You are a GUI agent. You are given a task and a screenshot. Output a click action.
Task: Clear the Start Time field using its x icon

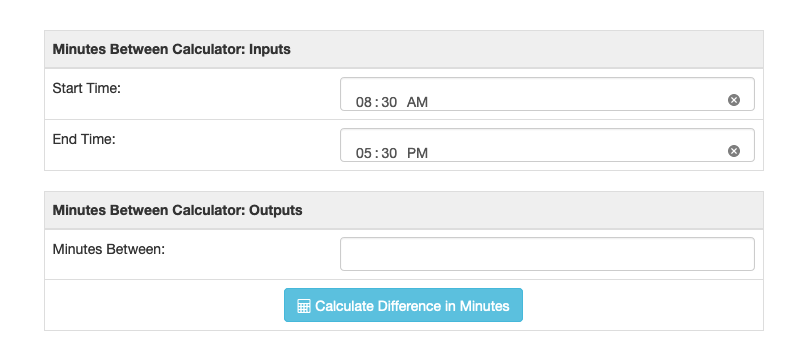click(x=734, y=100)
